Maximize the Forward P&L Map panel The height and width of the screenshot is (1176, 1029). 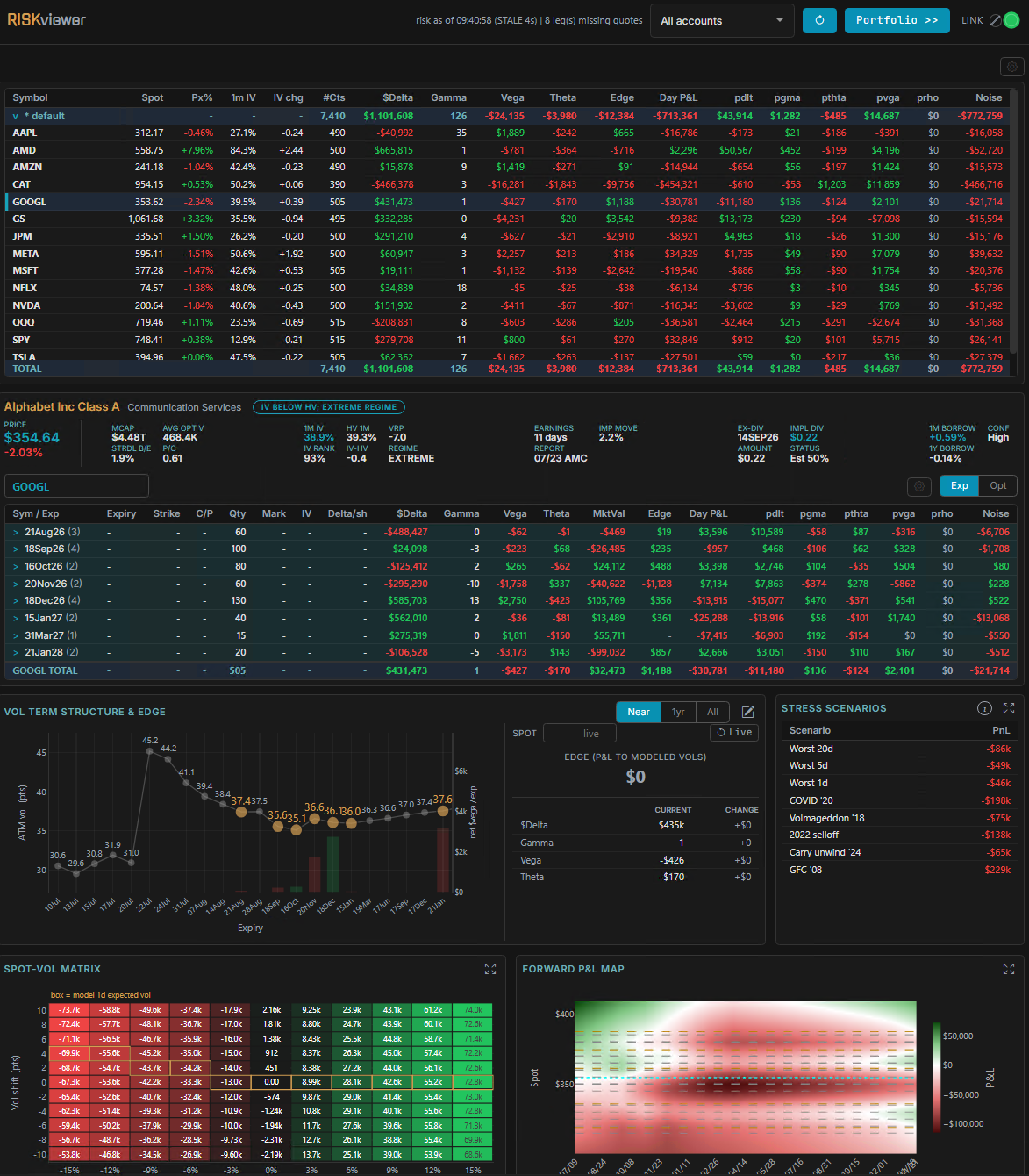[1009, 969]
